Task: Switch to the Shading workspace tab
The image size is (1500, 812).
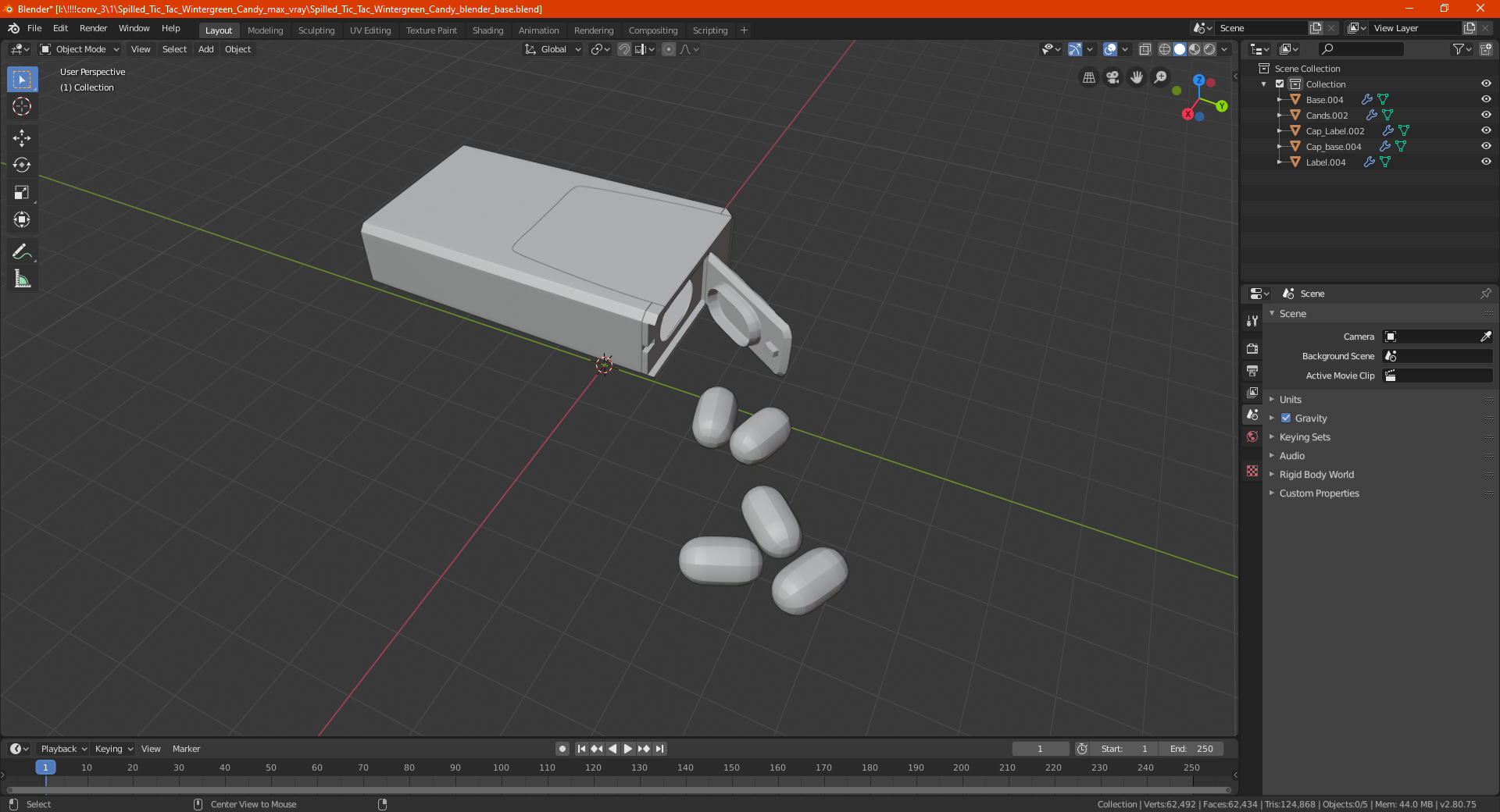Action: click(487, 30)
